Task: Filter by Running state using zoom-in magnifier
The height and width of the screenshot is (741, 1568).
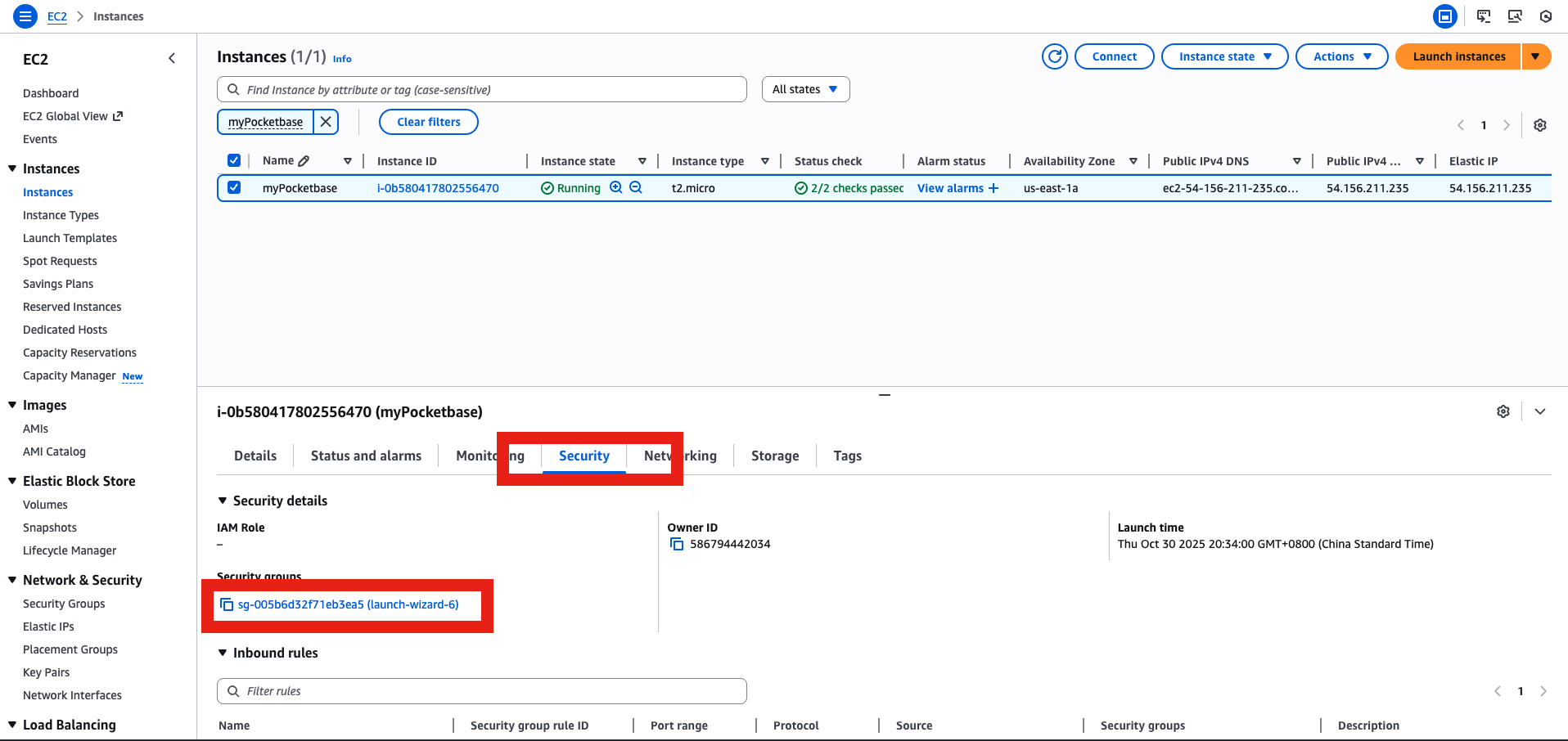Action: (x=616, y=187)
